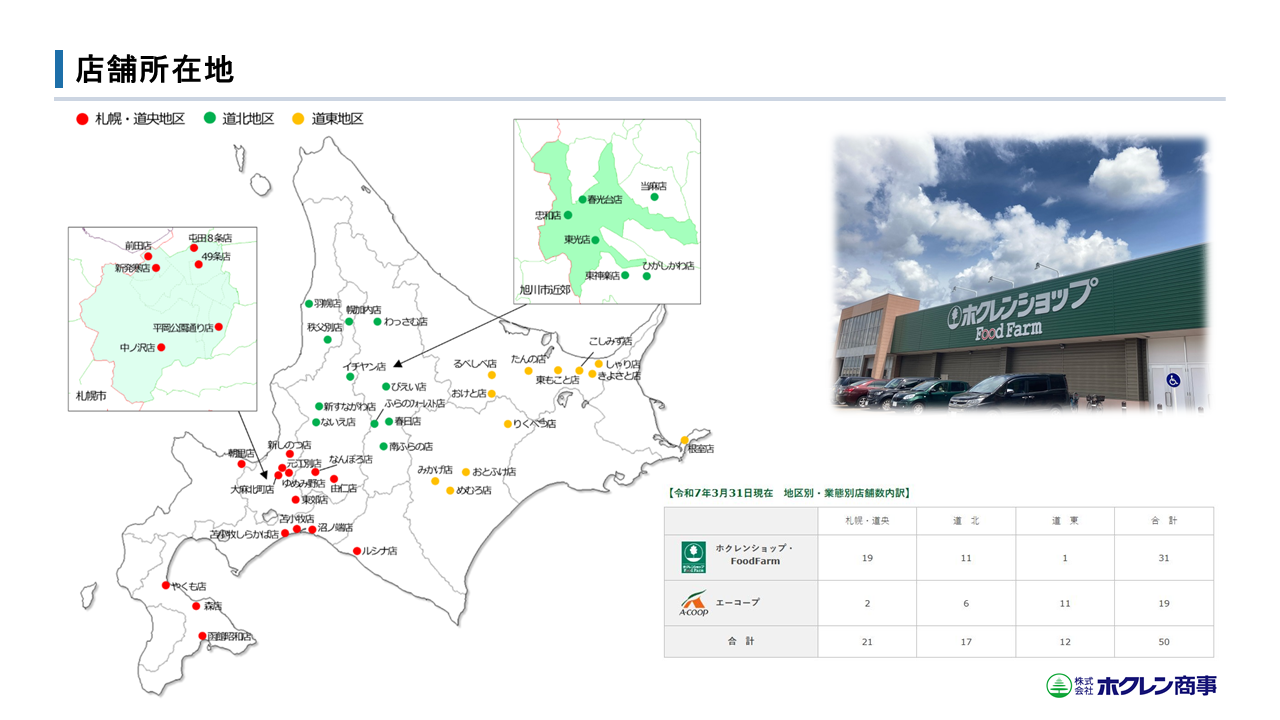Select the 当麻店 marker in Asahikawa inset
The height and width of the screenshot is (720, 1280).
click(x=655, y=197)
